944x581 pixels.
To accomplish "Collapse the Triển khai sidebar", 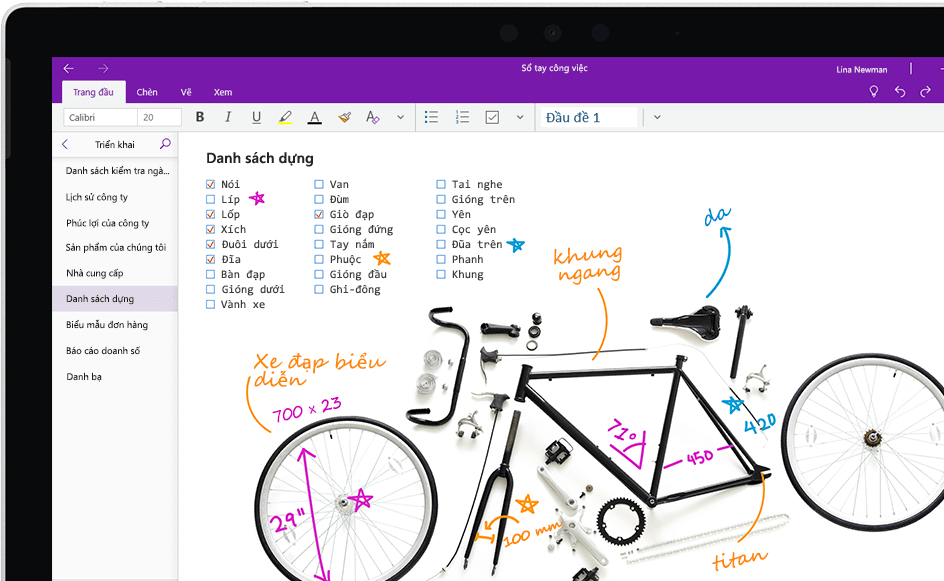I will coord(65,143).
